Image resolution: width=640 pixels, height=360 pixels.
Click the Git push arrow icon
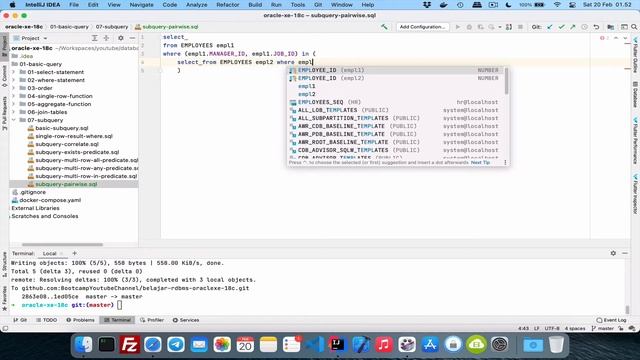(573, 27)
